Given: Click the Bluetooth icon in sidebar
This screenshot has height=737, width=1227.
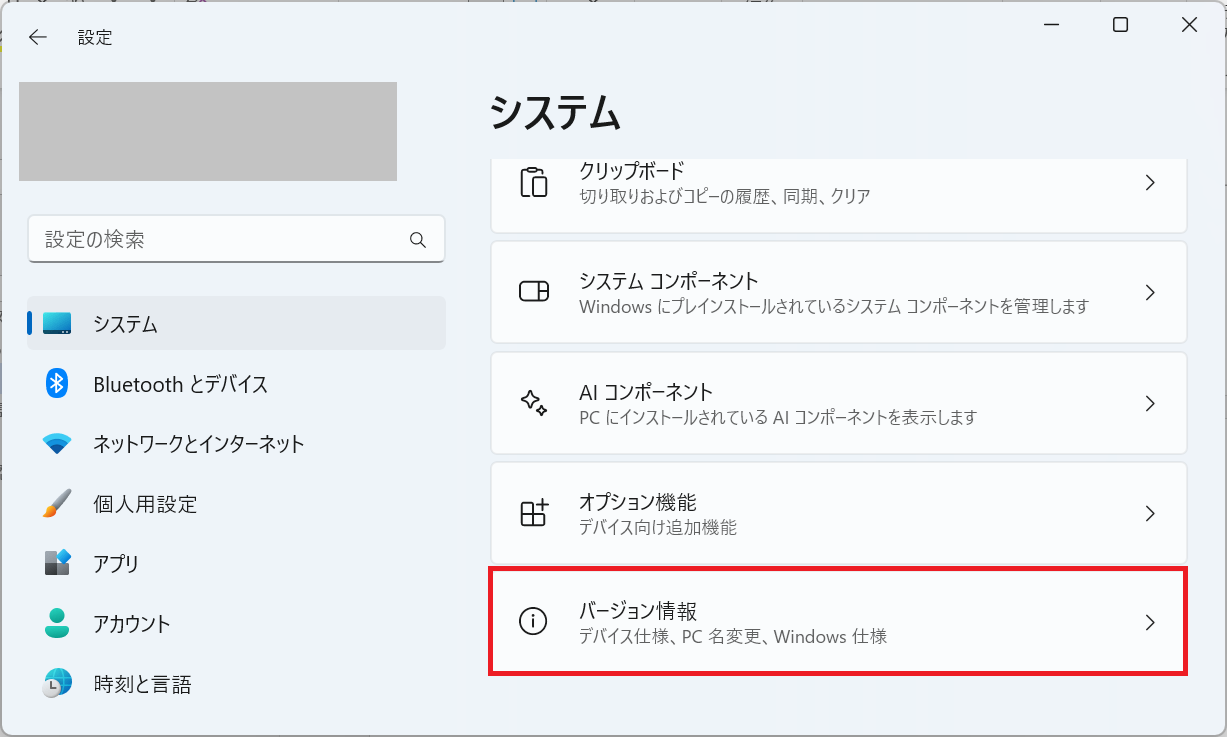Looking at the screenshot, I should (57, 383).
